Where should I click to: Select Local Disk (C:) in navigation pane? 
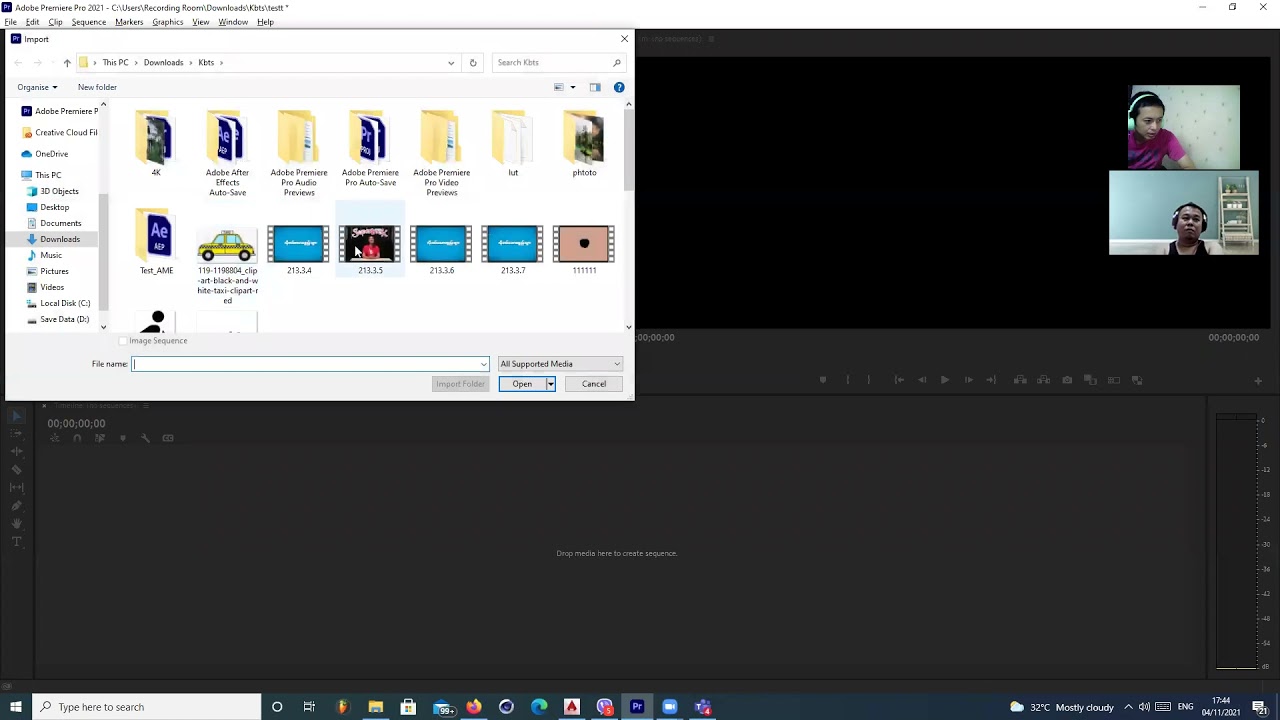[x=58, y=303]
